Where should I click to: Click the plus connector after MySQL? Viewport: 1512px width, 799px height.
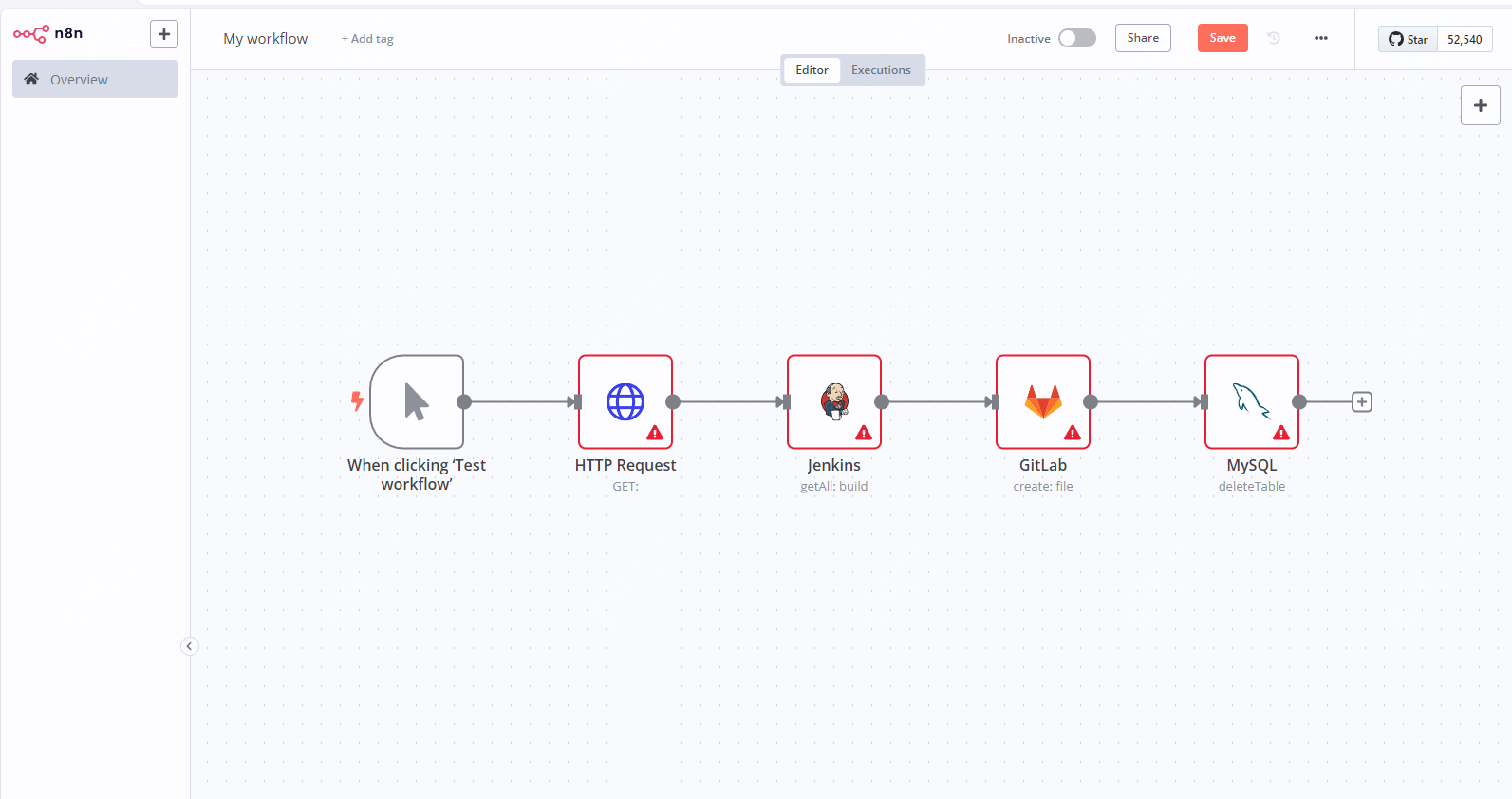pyautogui.click(x=1361, y=402)
